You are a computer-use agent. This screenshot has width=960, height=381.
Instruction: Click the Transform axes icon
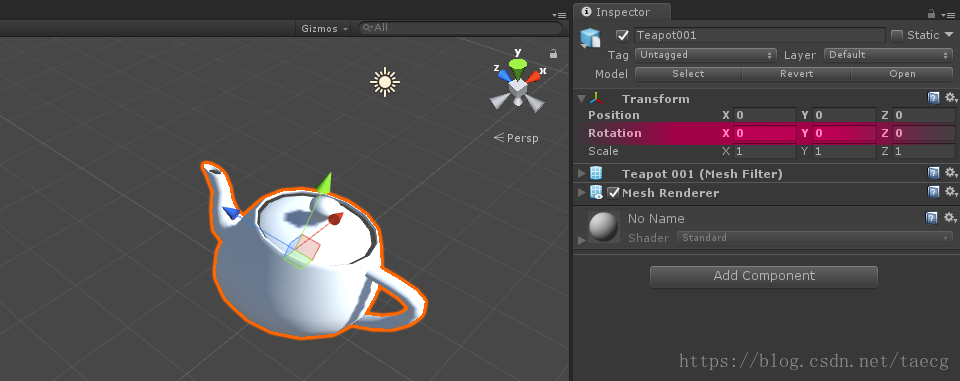click(x=596, y=99)
